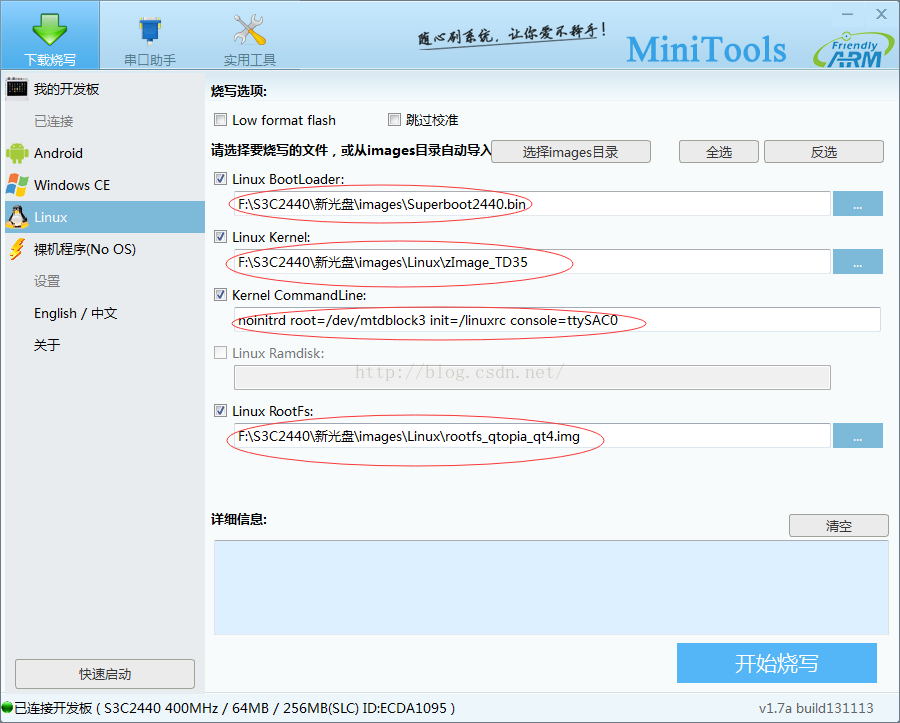Click the Android robot icon
The image size is (900, 723).
17,153
